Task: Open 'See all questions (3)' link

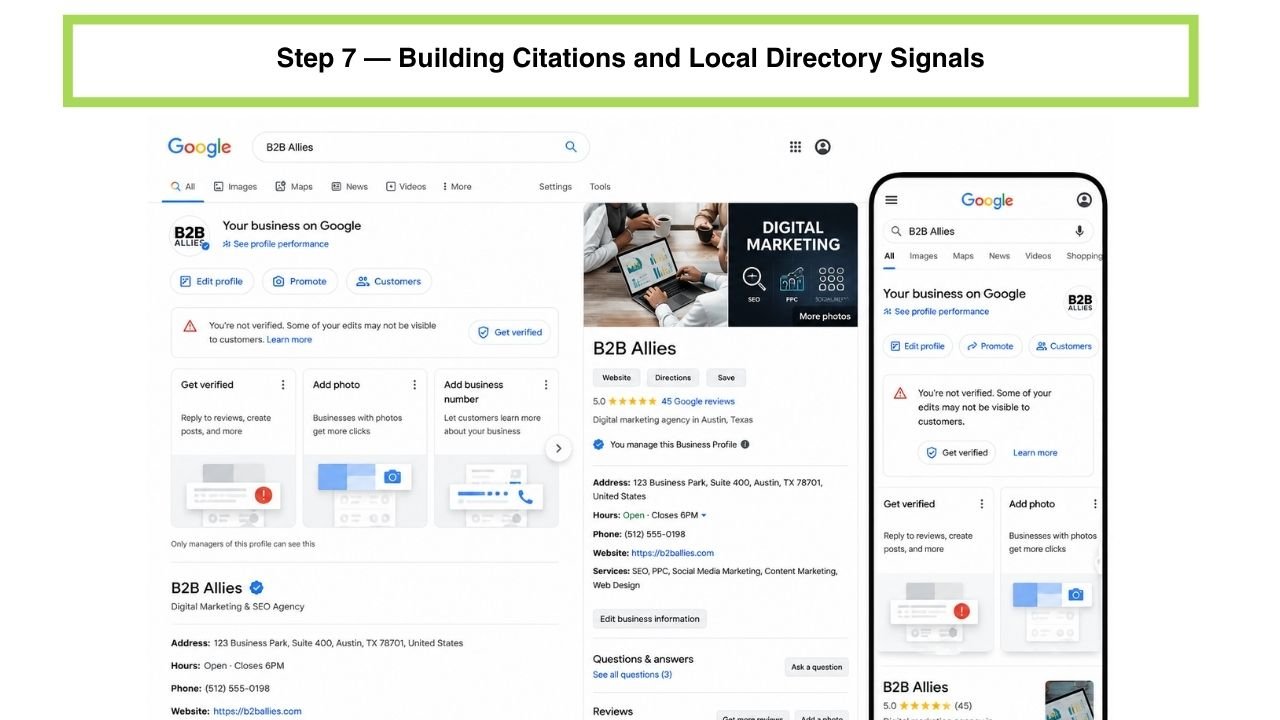Action: coord(632,675)
